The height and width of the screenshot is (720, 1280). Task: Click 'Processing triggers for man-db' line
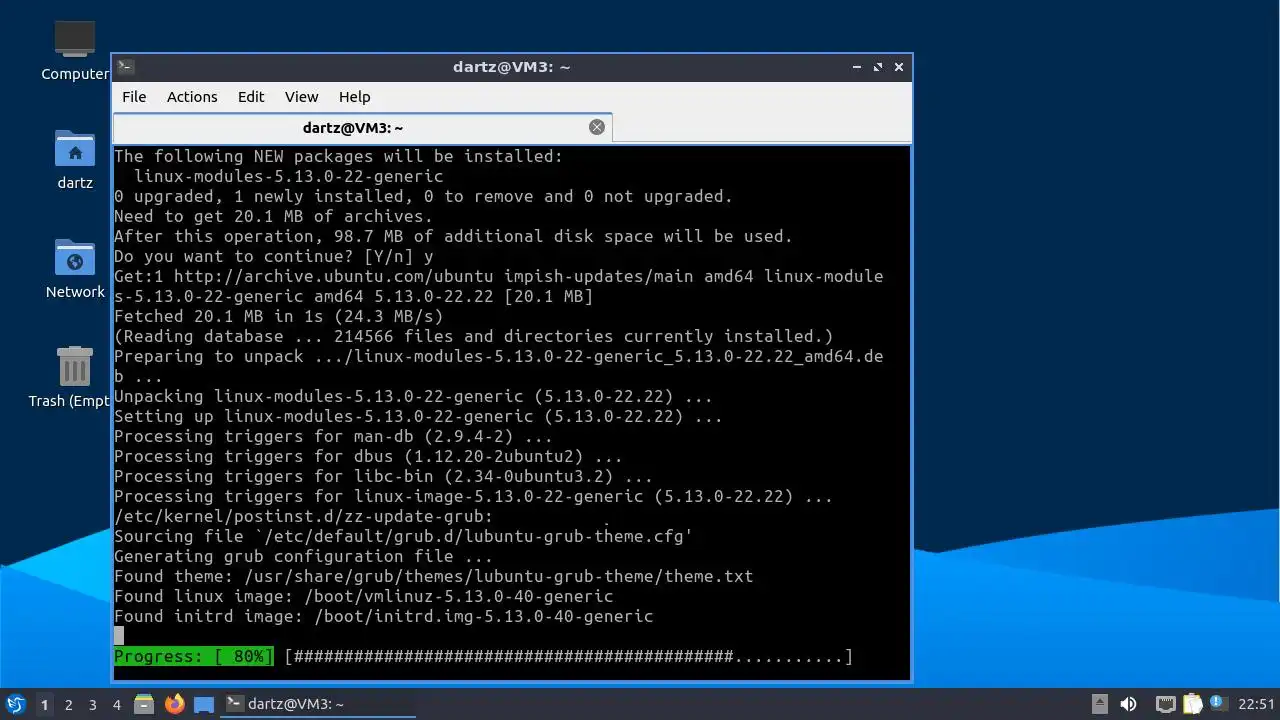tap(334, 437)
